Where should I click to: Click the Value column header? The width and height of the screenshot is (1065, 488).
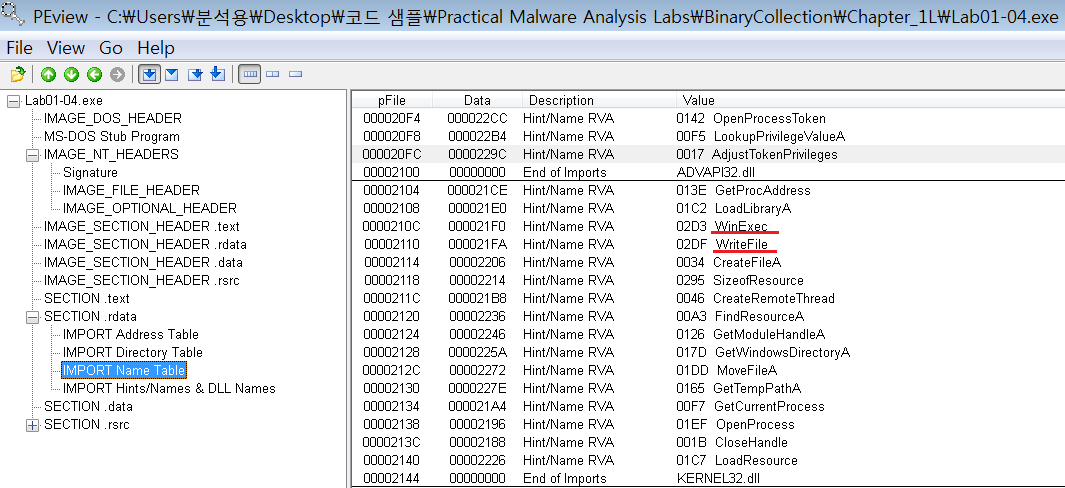click(870, 101)
